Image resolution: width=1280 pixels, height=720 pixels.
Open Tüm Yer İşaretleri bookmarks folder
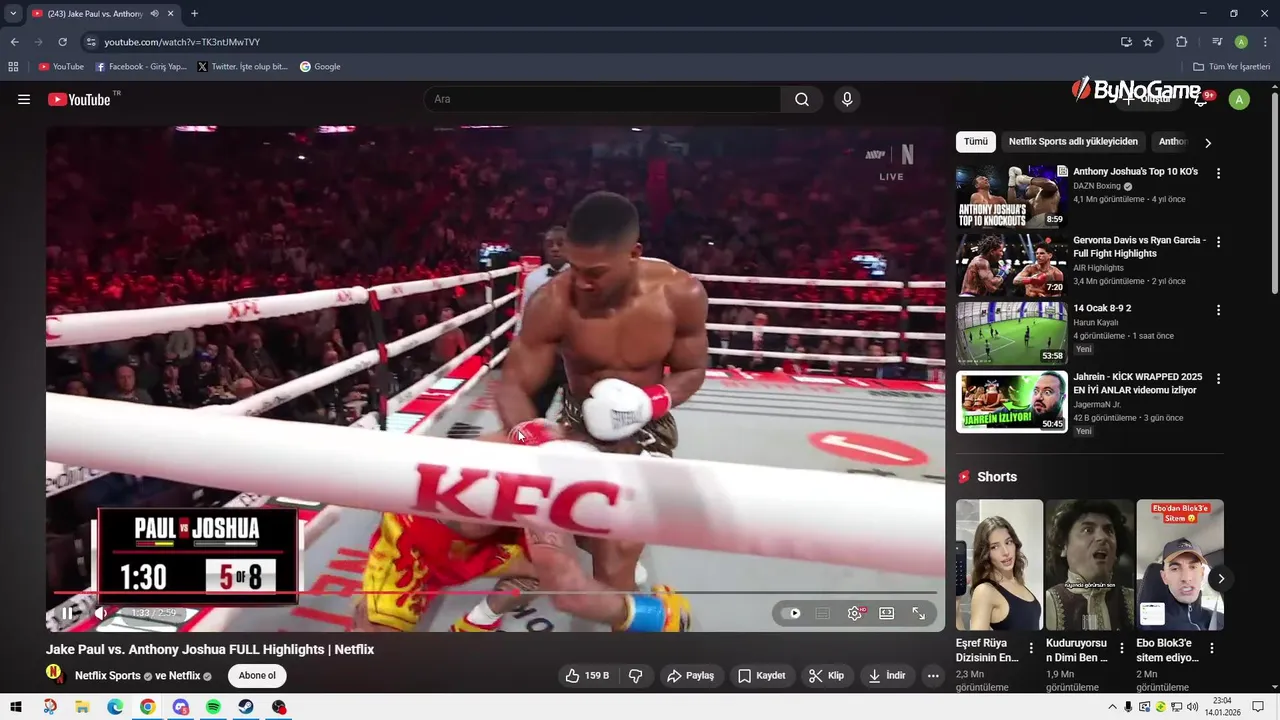click(x=1232, y=67)
